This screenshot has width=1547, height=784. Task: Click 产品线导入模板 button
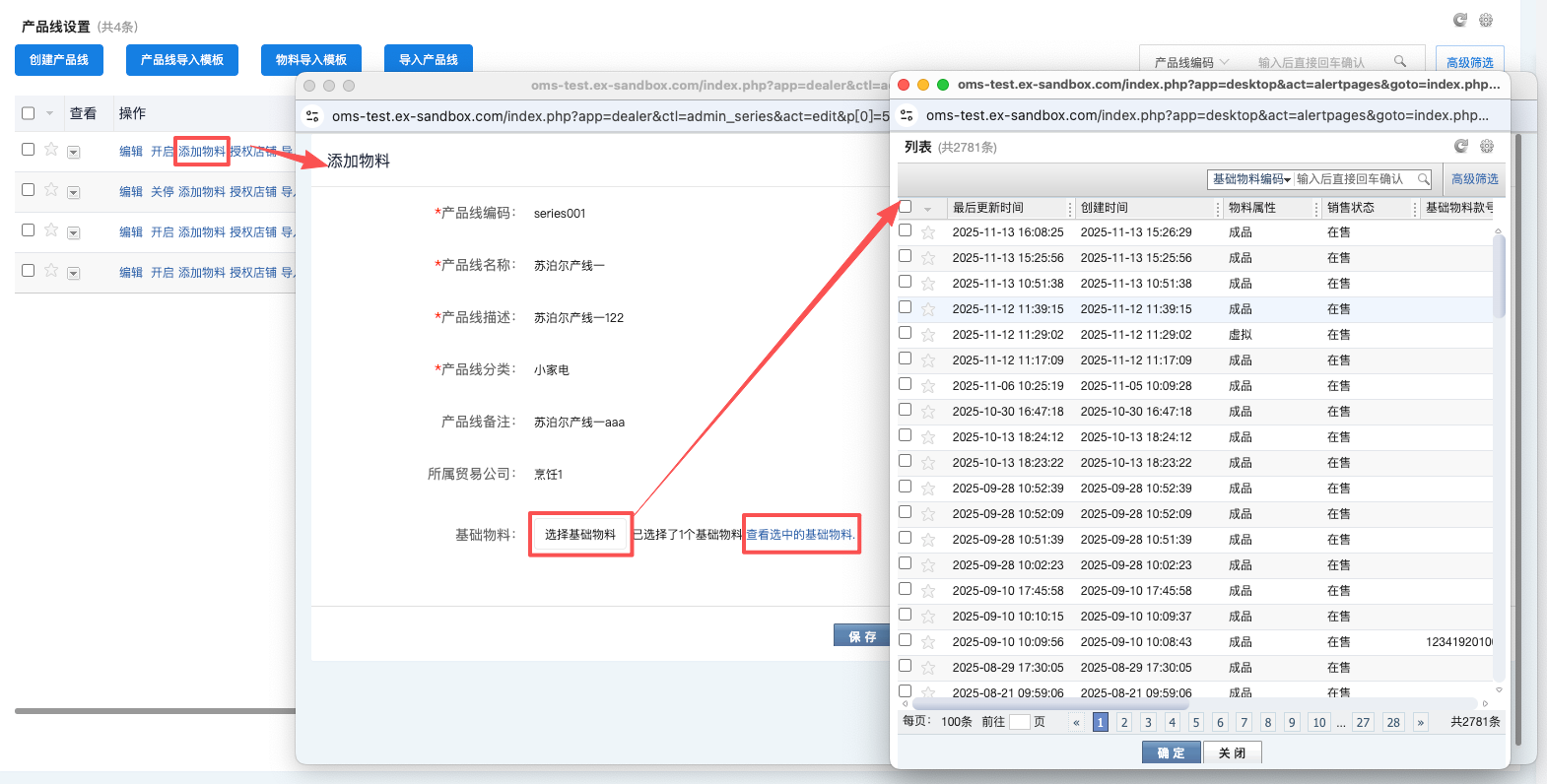[182, 60]
